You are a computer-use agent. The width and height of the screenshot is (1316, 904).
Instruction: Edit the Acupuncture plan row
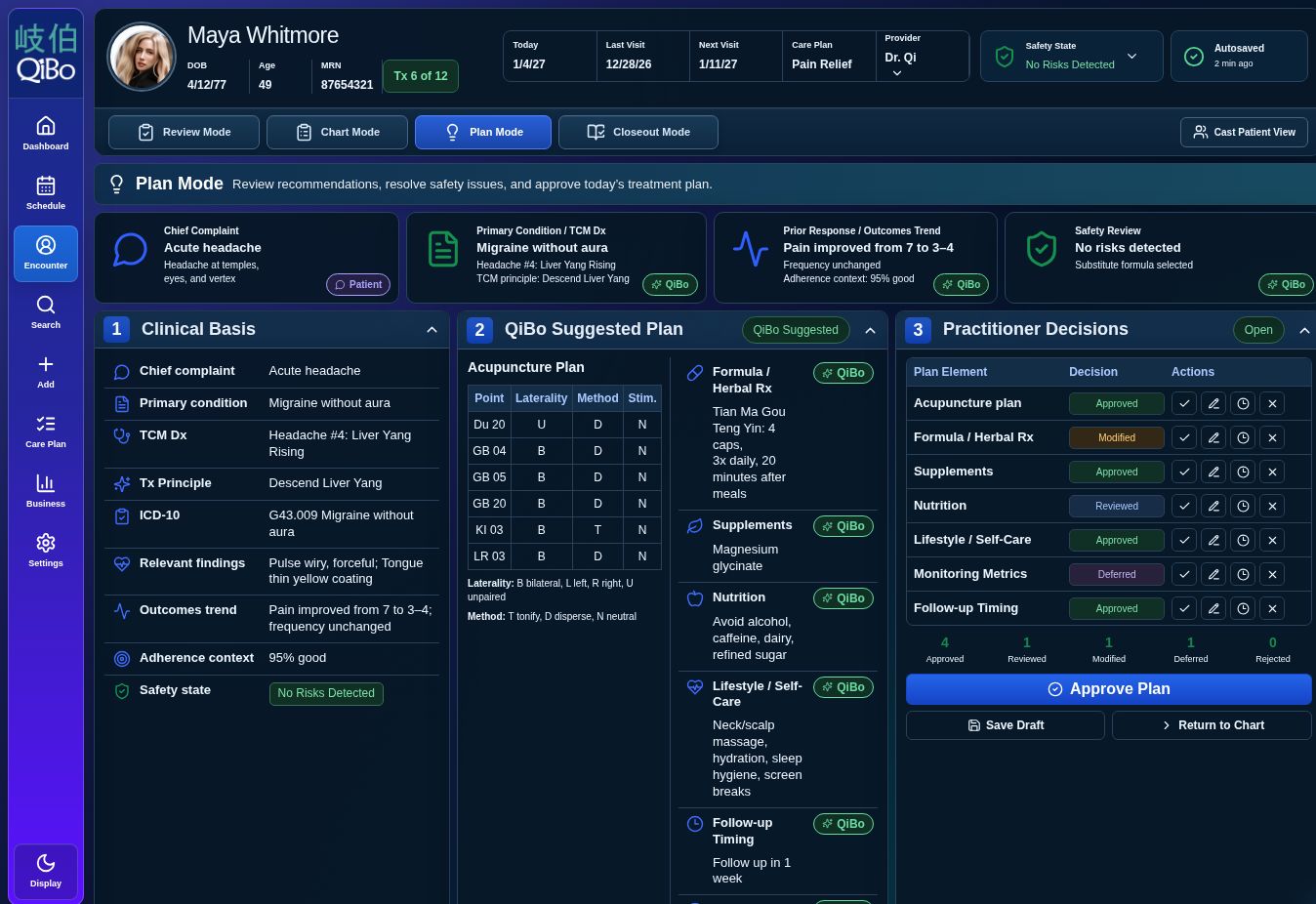click(x=1213, y=403)
